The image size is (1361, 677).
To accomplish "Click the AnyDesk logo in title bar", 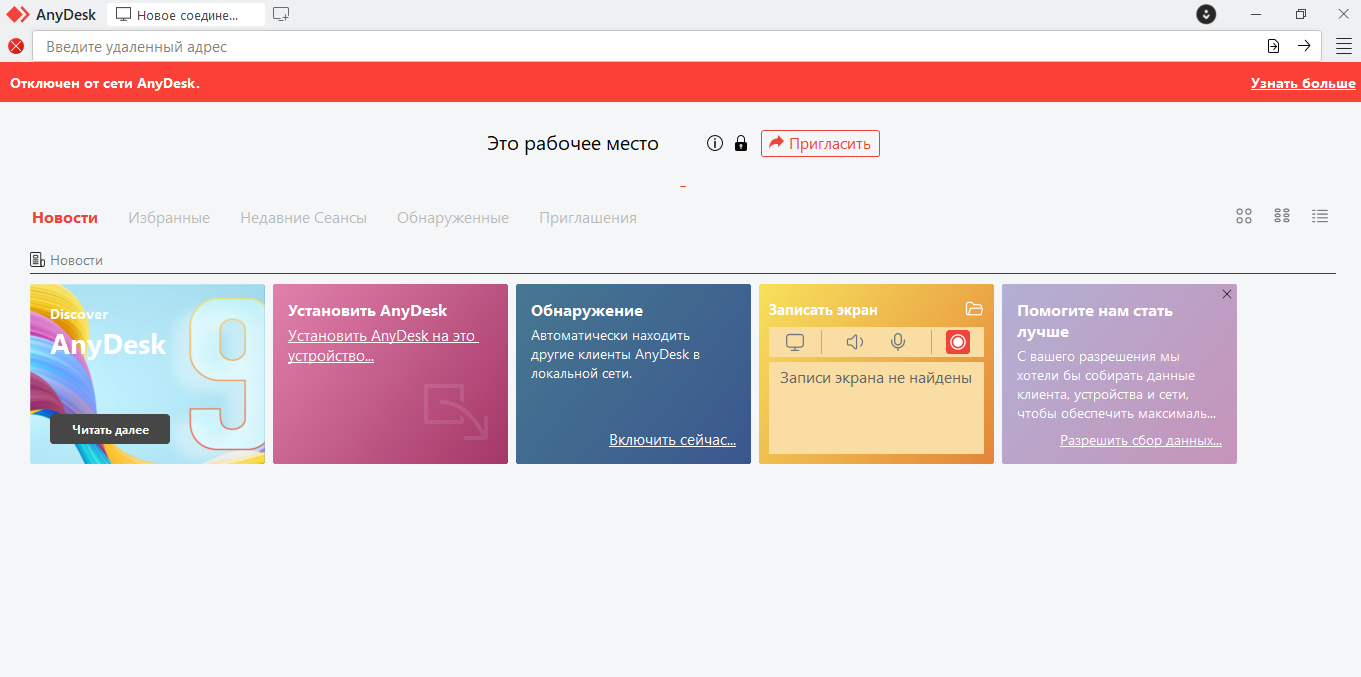I will [x=18, y=15].
